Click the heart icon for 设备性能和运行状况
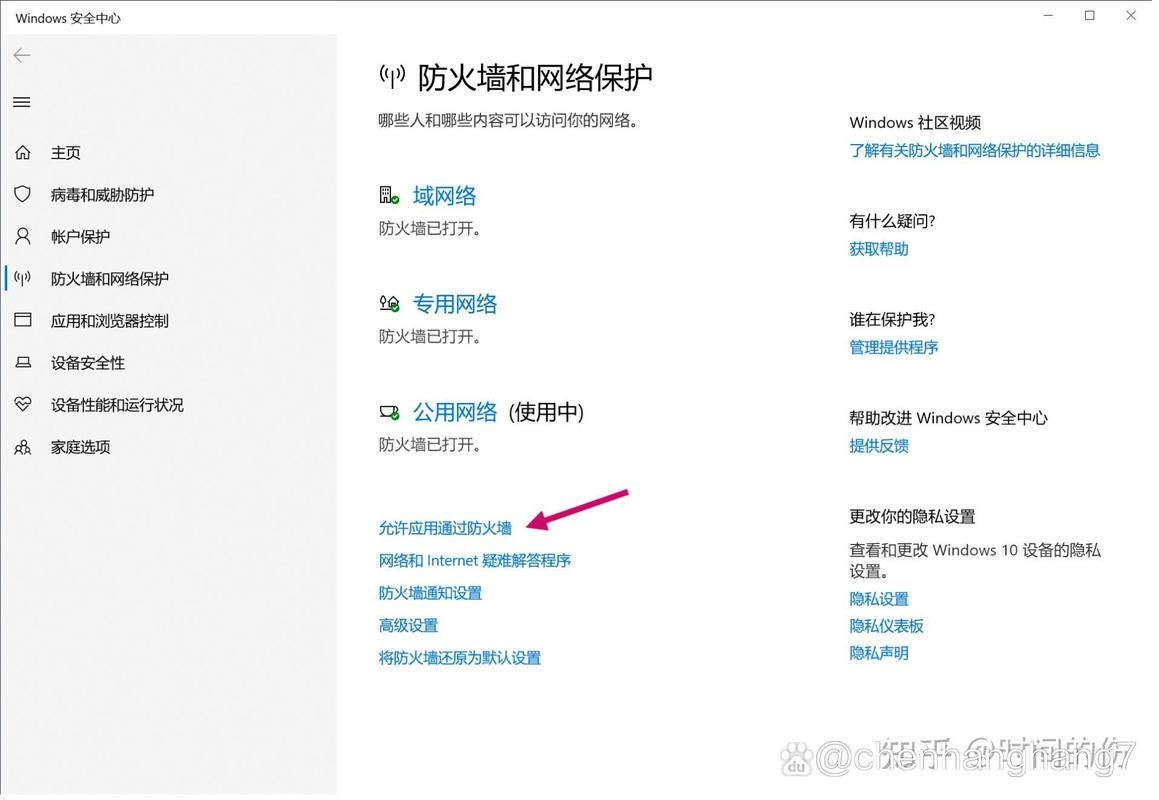 coord(23,404)
